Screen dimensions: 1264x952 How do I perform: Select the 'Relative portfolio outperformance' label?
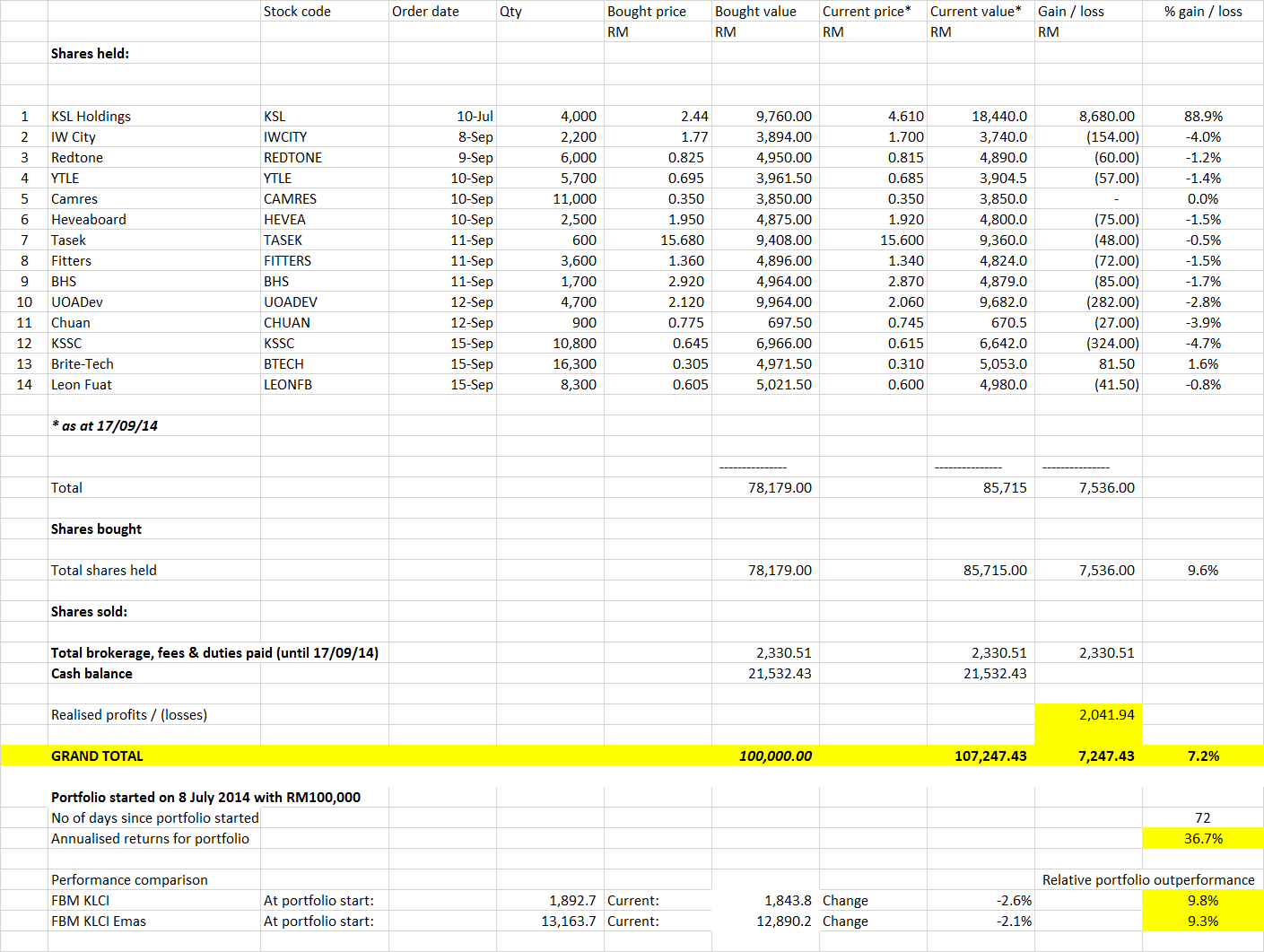tap(1148, 880)
